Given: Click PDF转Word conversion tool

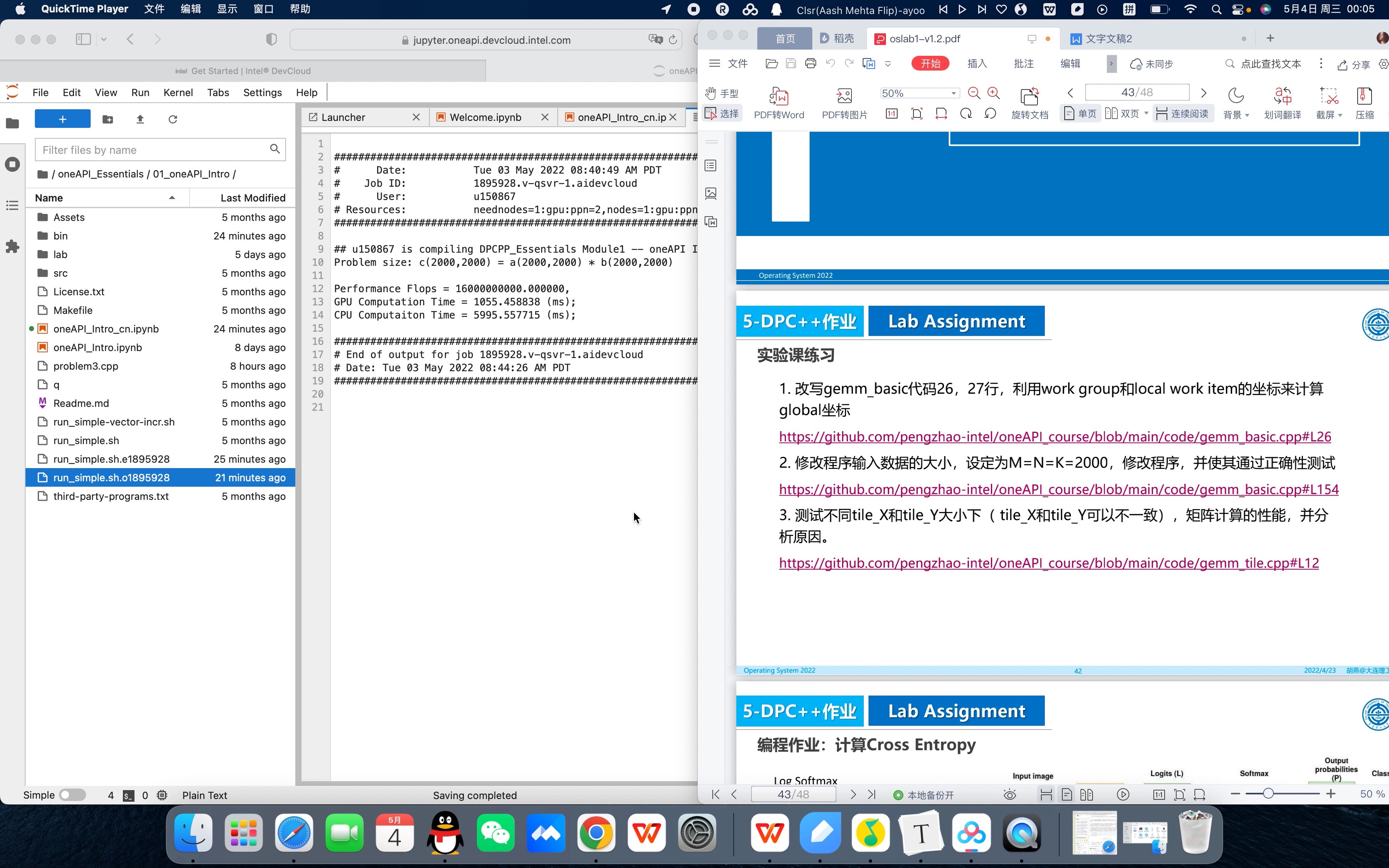Looking at the screenshot, I should click(x=778, y=103).
